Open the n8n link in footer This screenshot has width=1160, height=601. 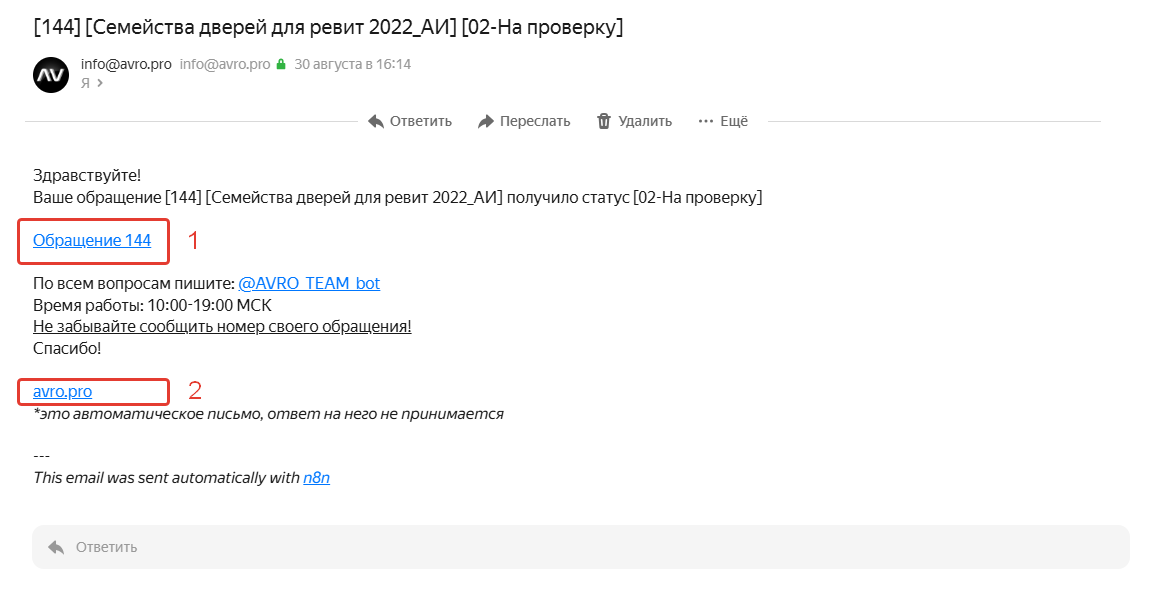click(x=316, y=478)
